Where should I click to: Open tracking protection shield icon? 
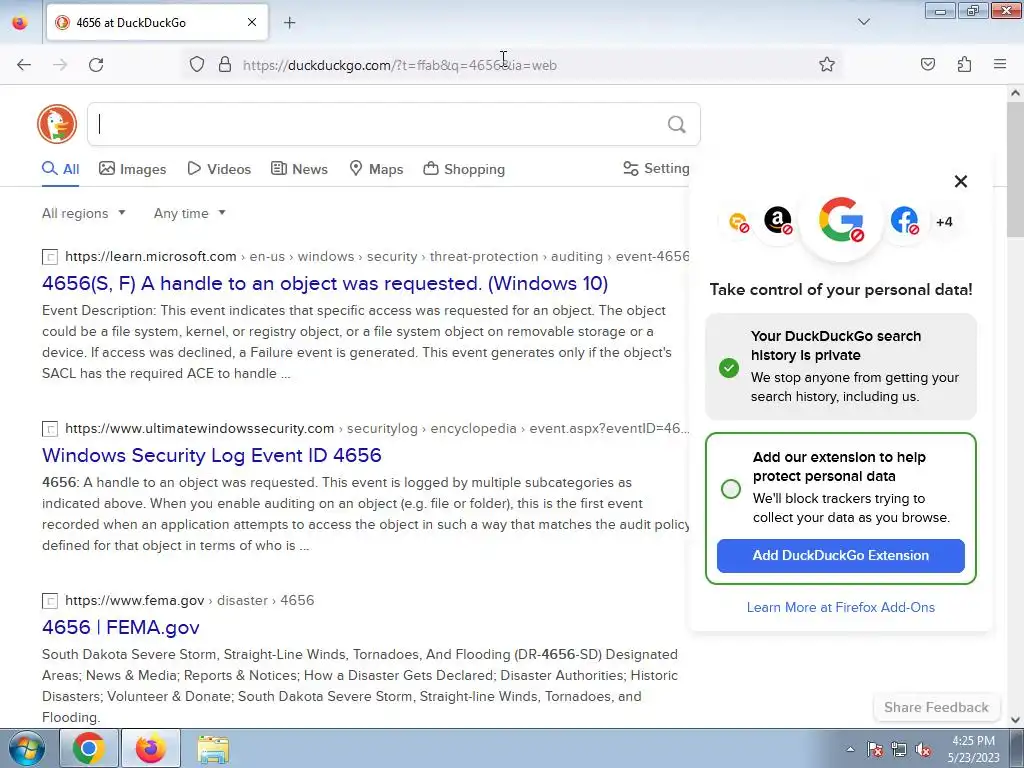point(197,65)
